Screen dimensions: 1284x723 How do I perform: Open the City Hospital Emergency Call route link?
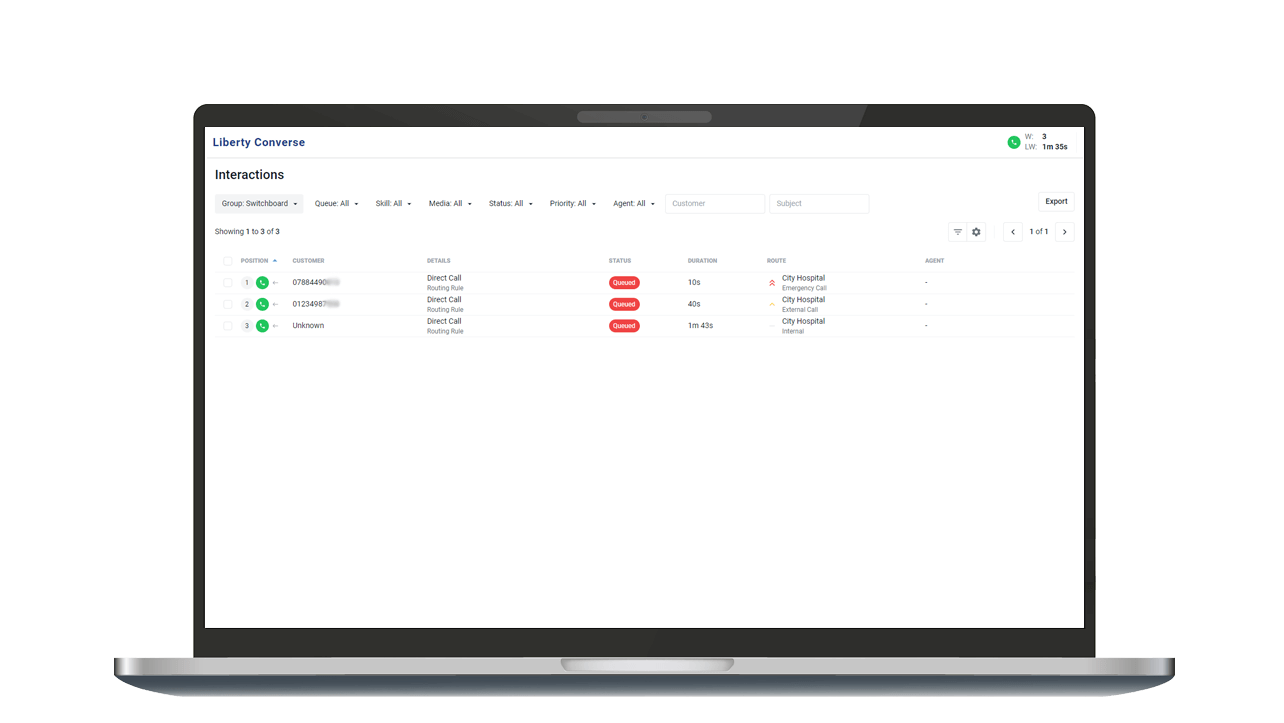point(803,278)
